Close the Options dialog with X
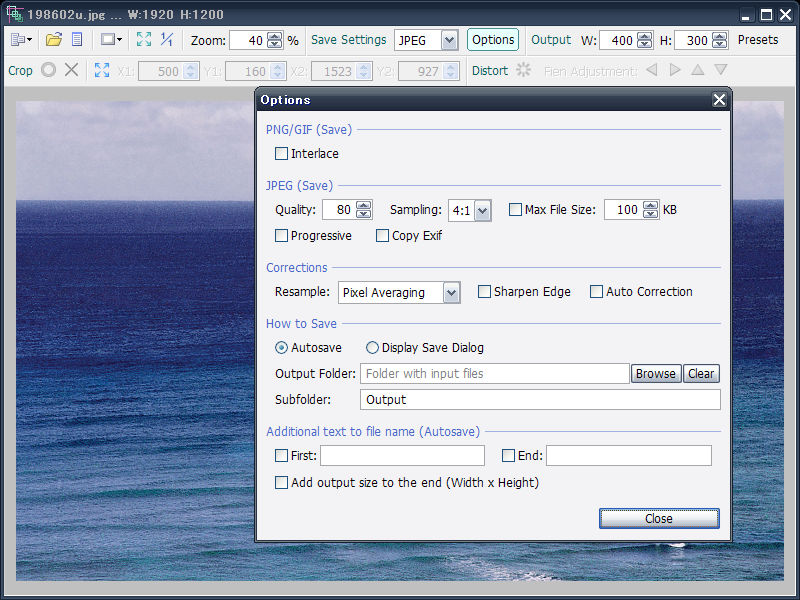 tap(719, 100)
